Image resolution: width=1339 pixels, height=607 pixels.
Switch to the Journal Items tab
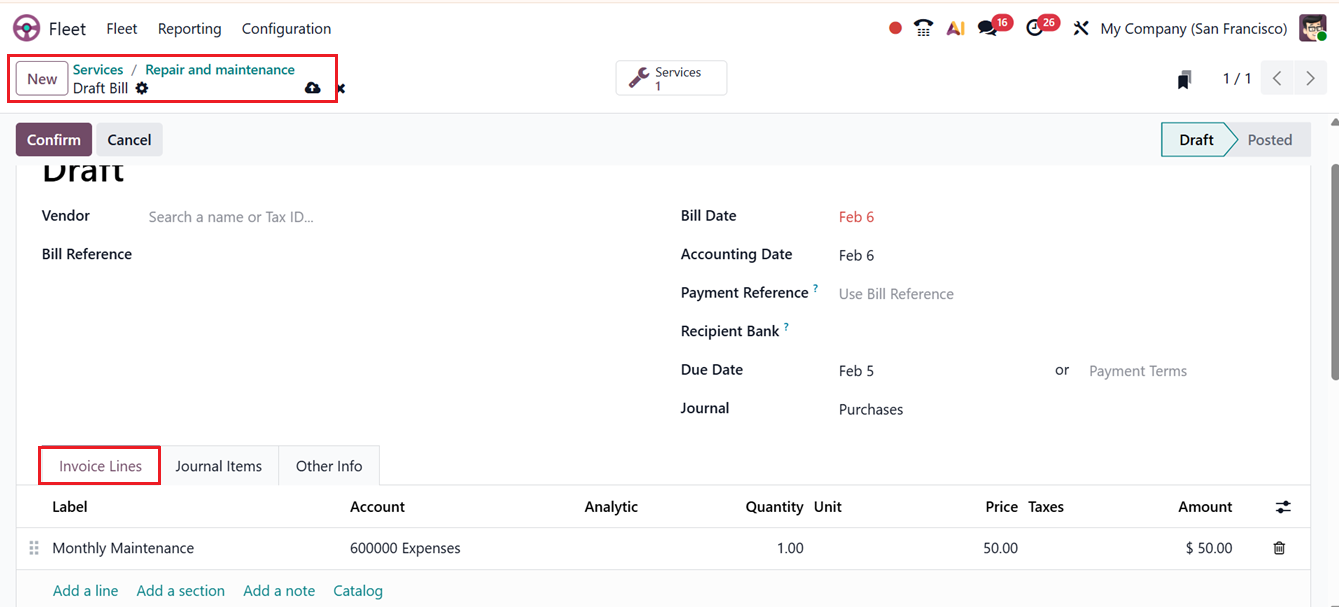click(x=218, y=466)
